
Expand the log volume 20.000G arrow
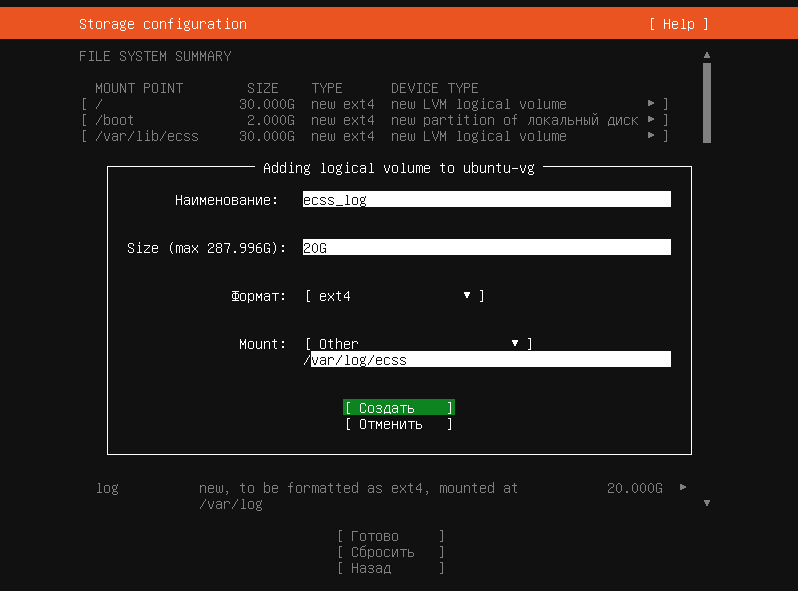[x=683, y=488]
